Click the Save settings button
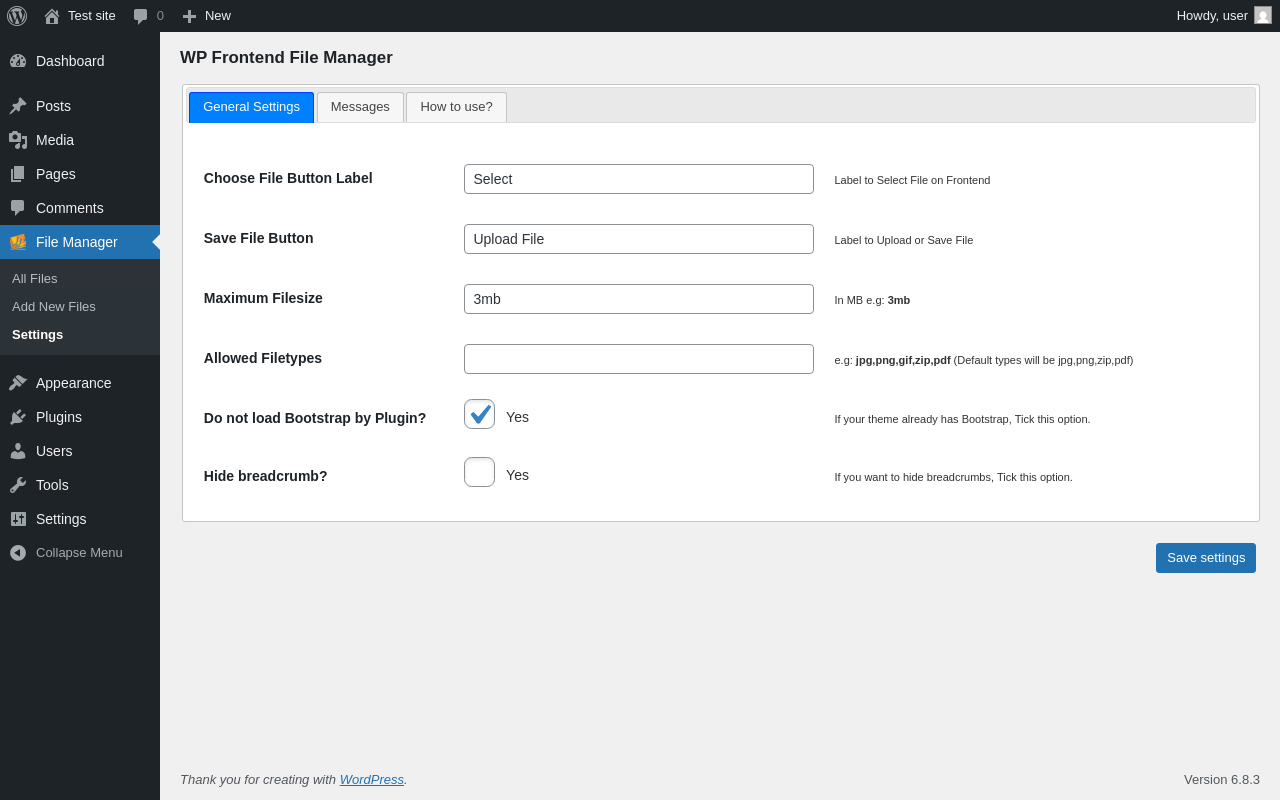This screenshot has height=800, width=1280. coord(1205,558)
